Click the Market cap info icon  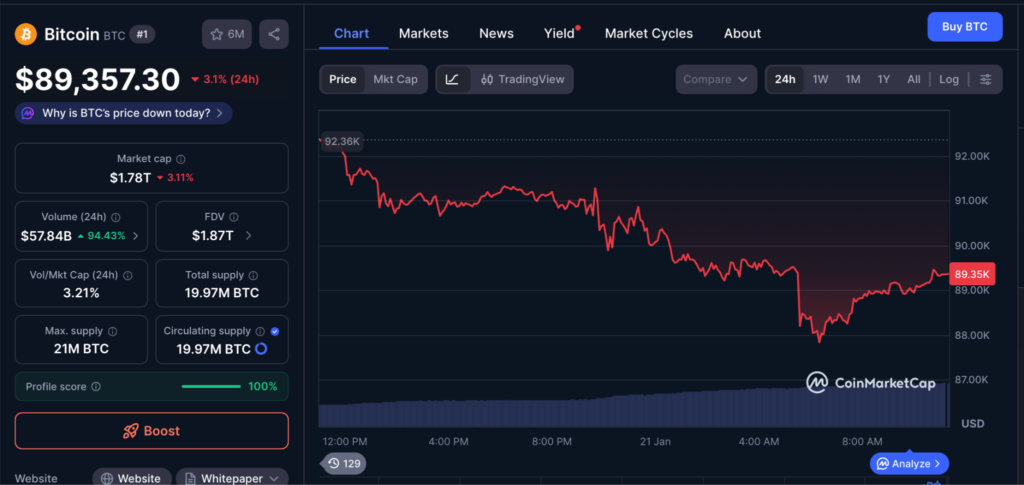[x=181, y=159]
